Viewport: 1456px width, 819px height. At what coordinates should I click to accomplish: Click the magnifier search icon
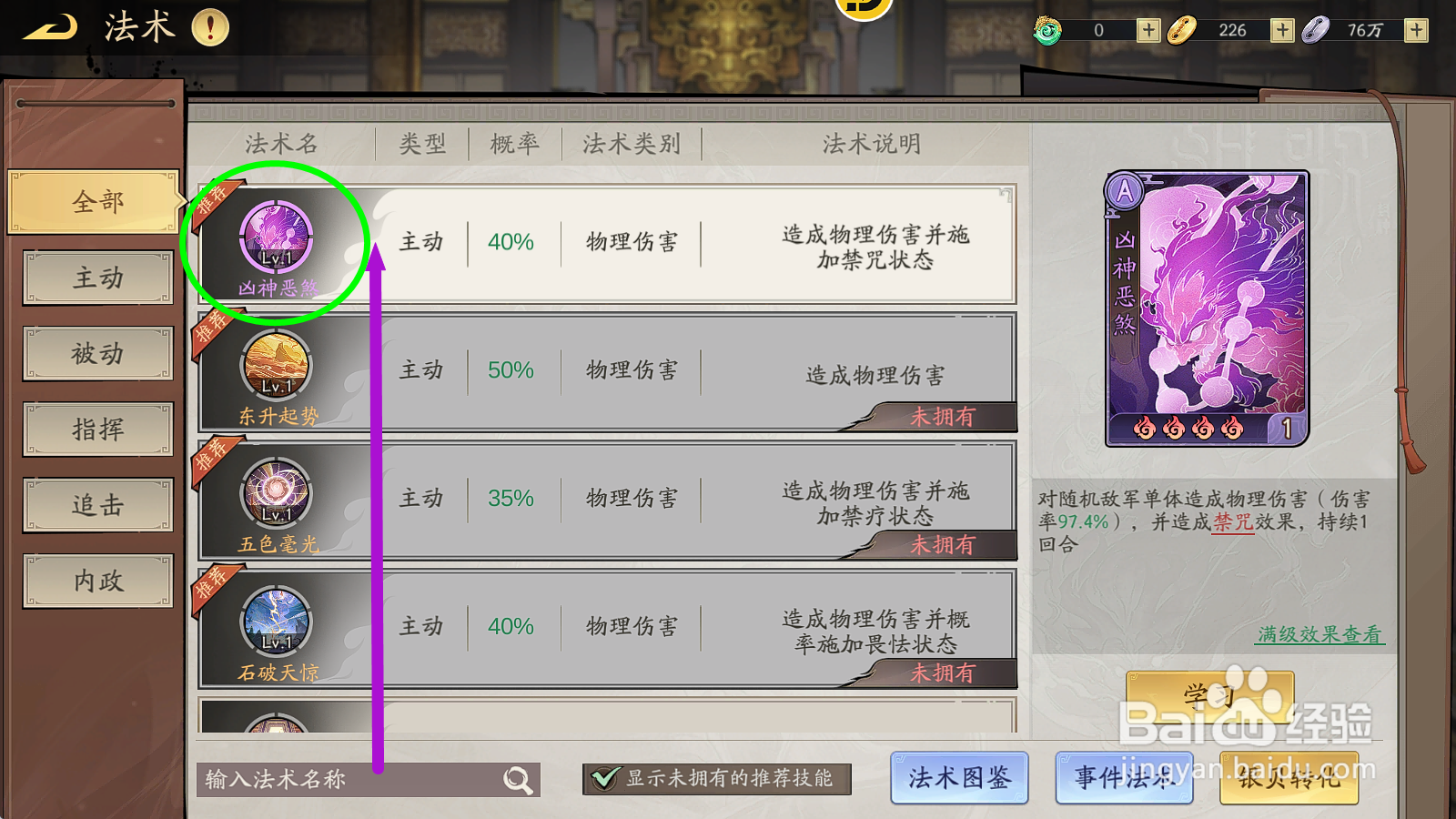(519, 780)
